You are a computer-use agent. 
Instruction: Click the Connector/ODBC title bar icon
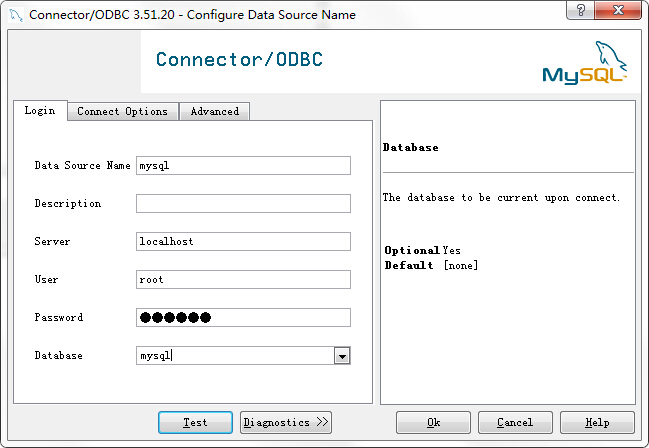14,15
